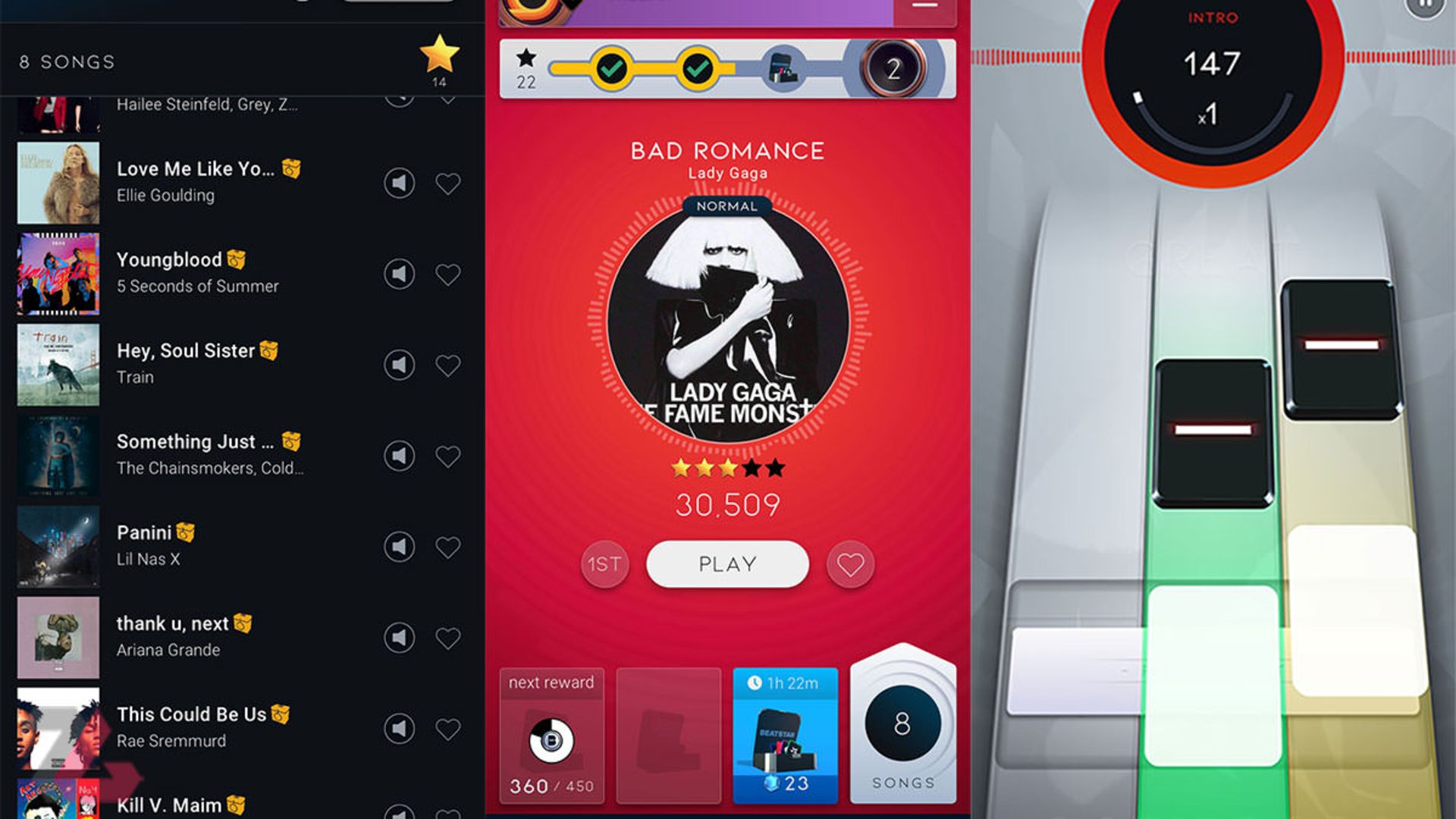The image size is (1456, 819).
Task: Click the Lady Gaga album art disc
Action: click(727, 322)
